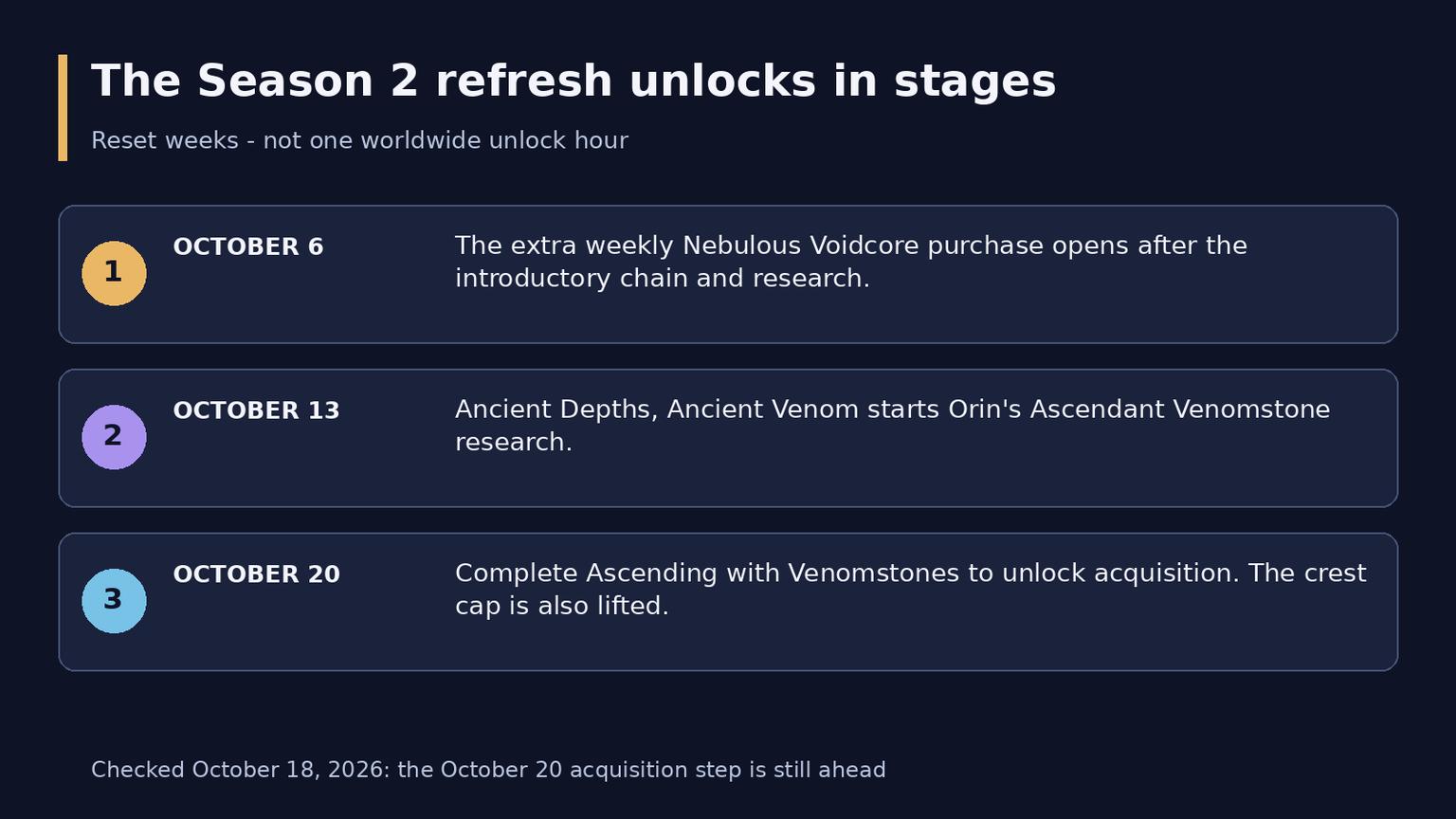Select the OCTOBER 20 date label
Screen dimensions: 1456x819
(256, 575)
